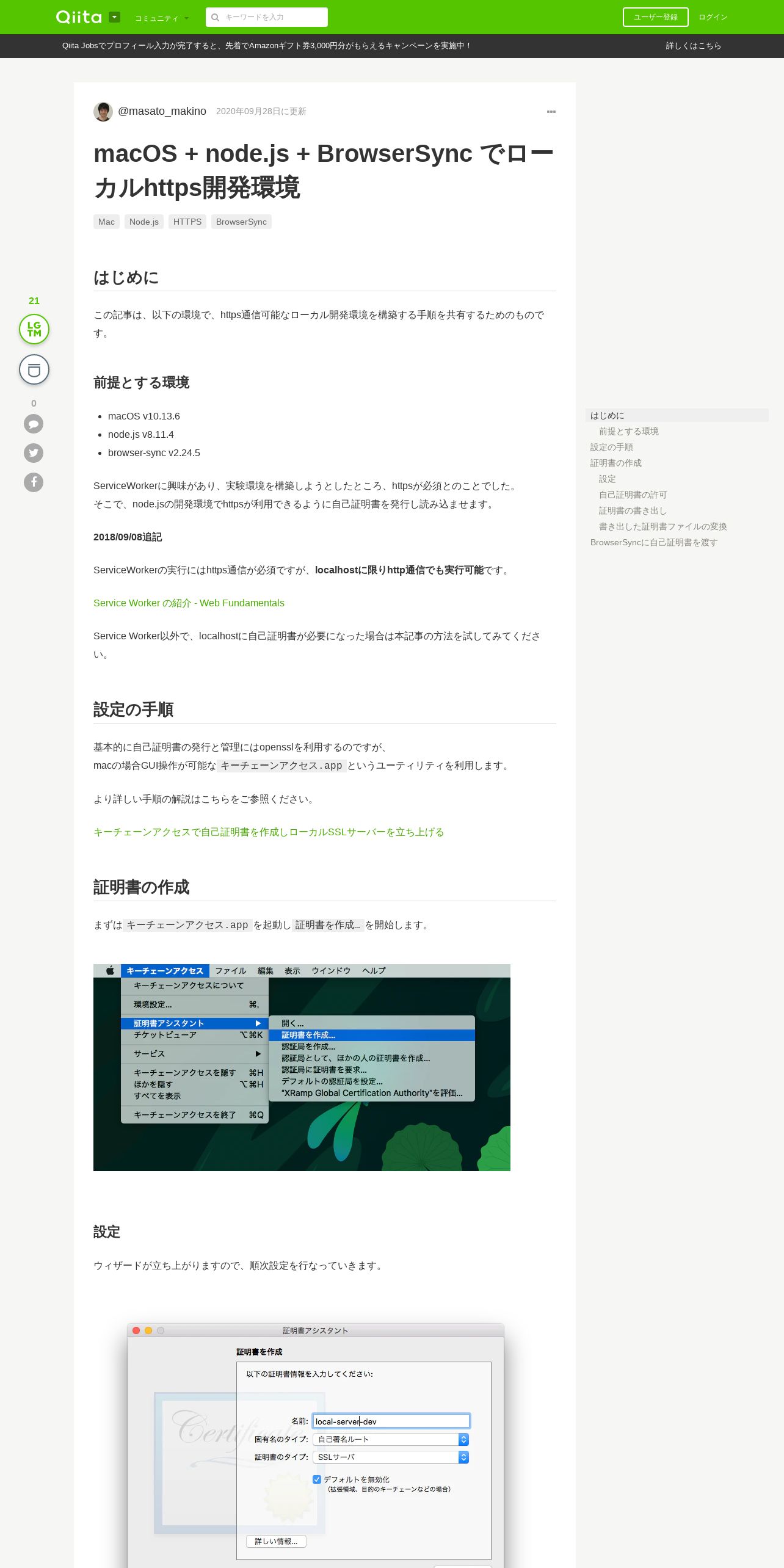Click the node.js v8.11.4 list item
Viewport: 784px width, 1568px height.
[x=141, y=434]
